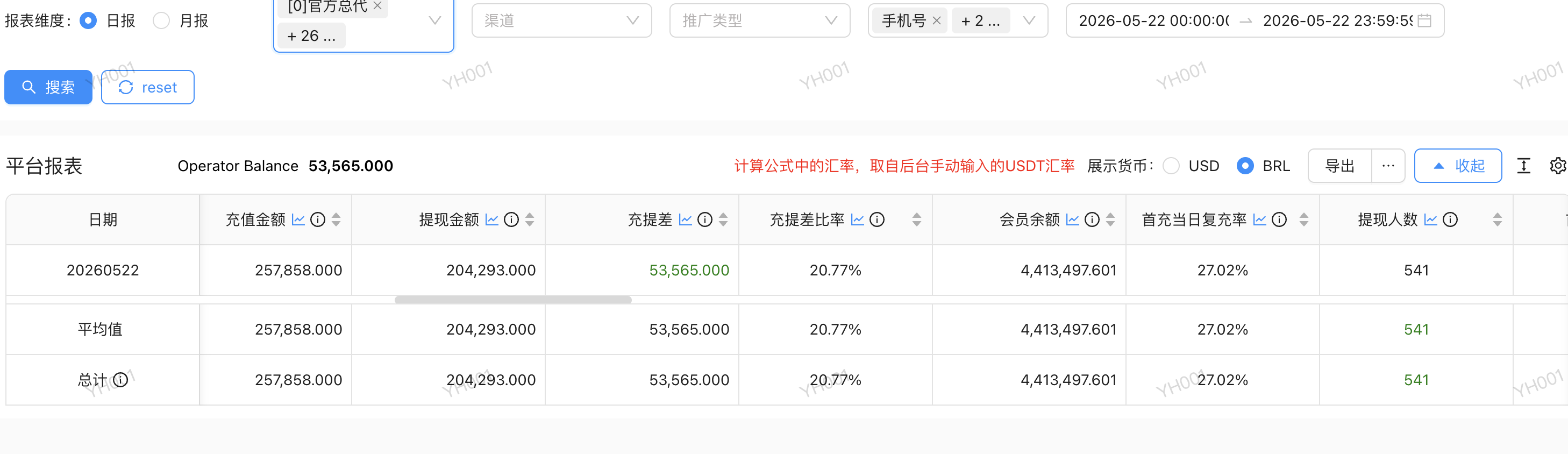Screen dimensions: 1568x454
Task: Click the green 53,565.000 充提差 value
Action: click(x=689, y=270)
